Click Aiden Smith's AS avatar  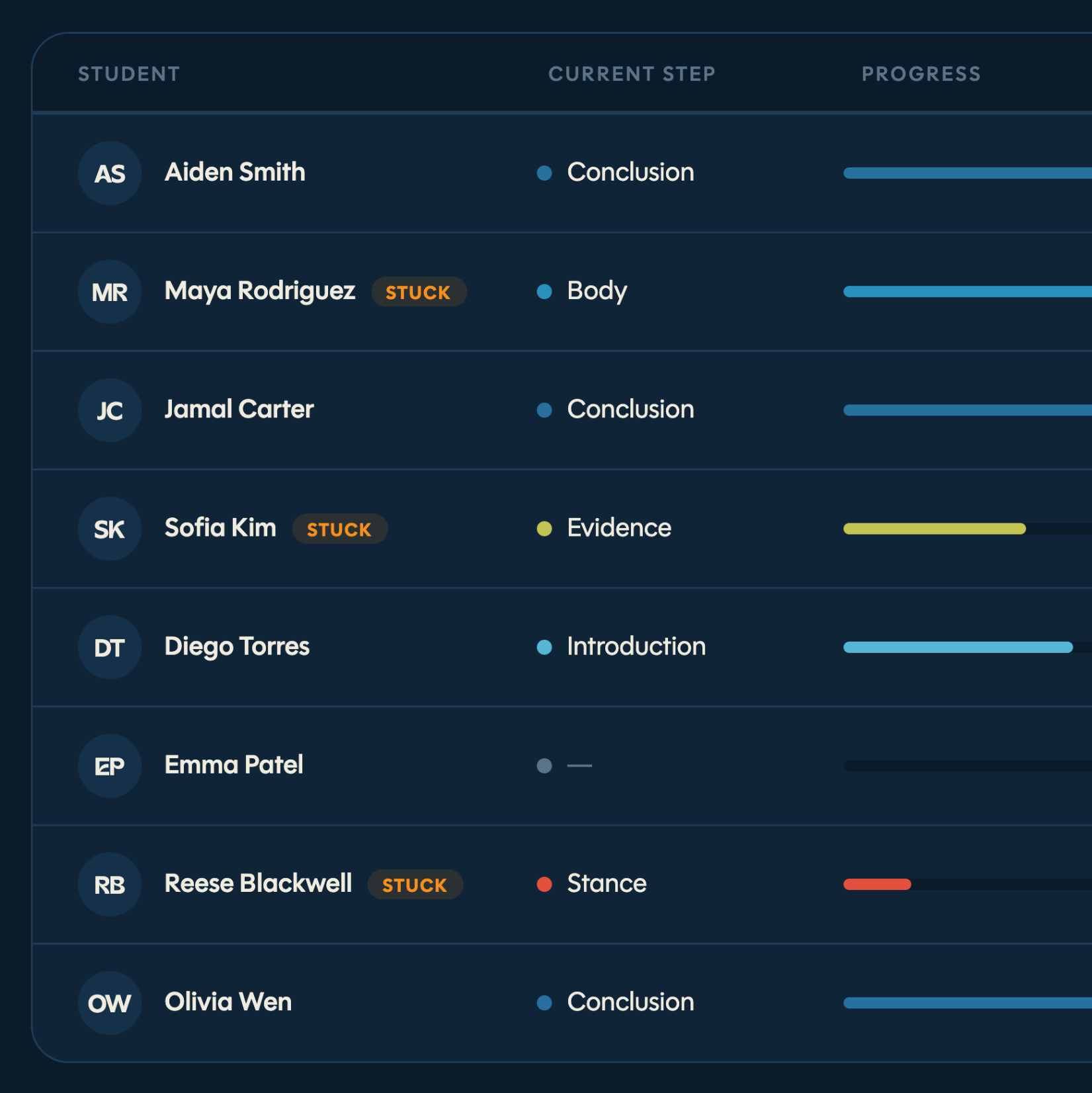point(110,173)
